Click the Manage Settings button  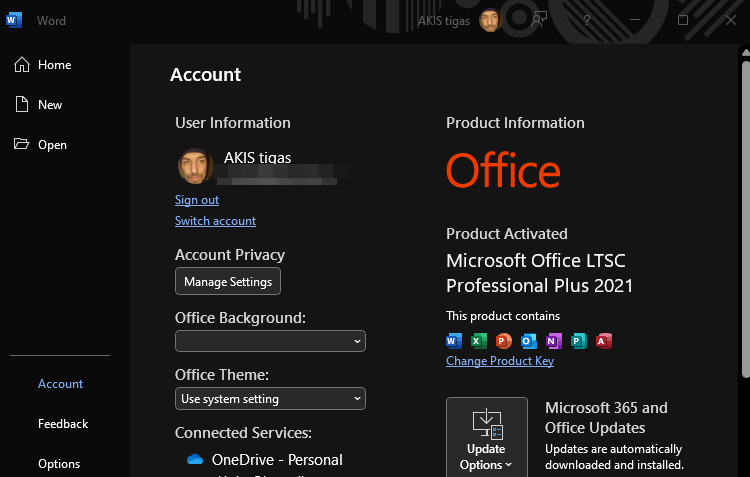point(228,281)
